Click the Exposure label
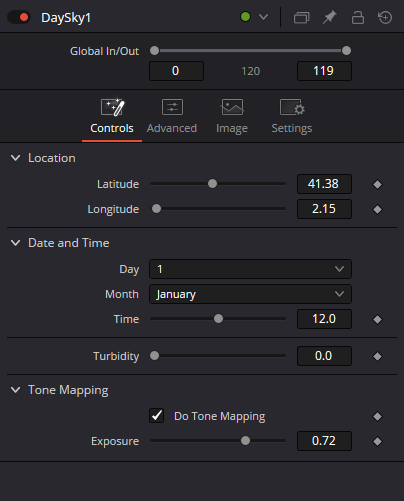404x501 pixels. coord(115,441)
